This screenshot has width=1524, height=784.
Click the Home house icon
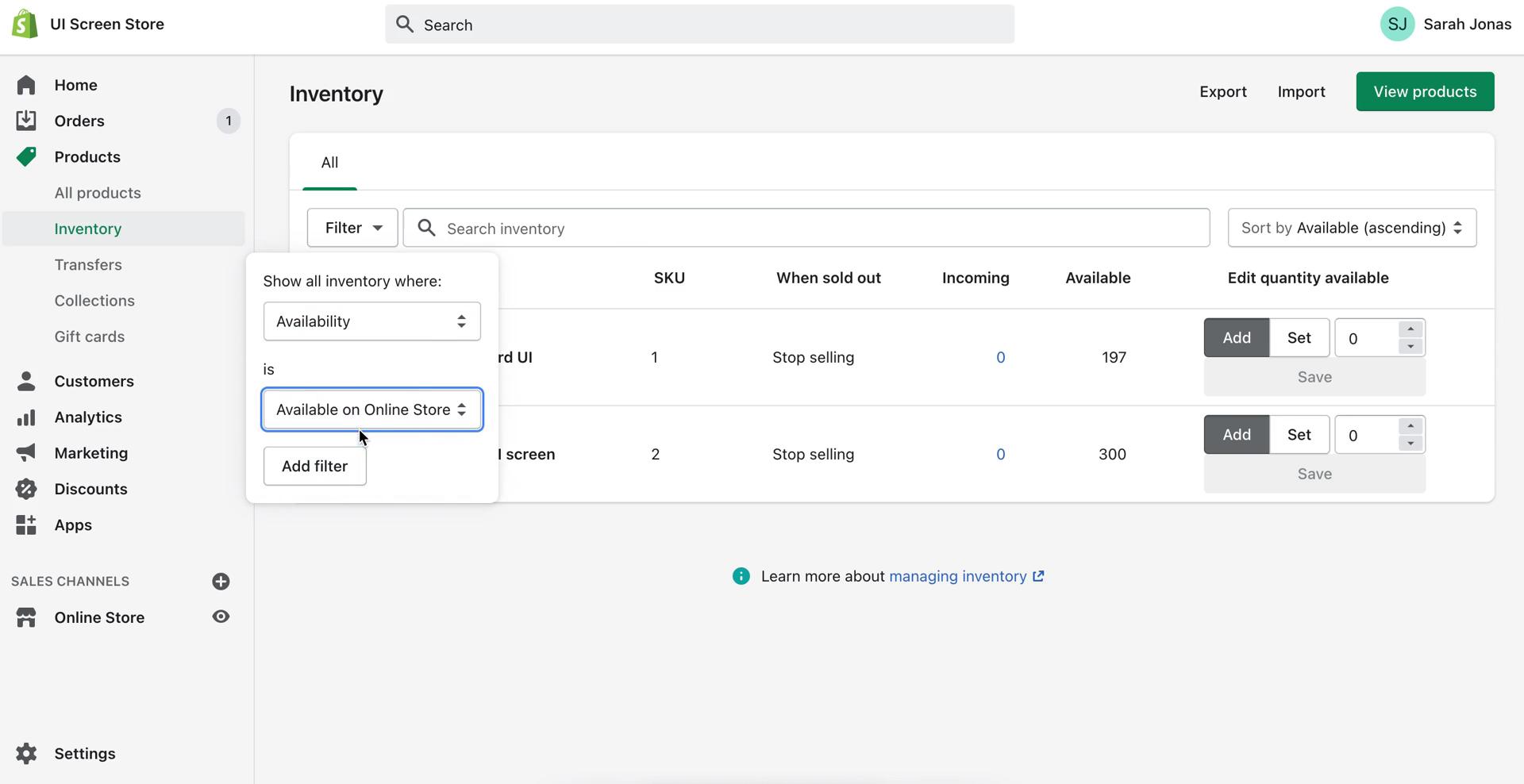pyautogui.click(x=26, y=85)
